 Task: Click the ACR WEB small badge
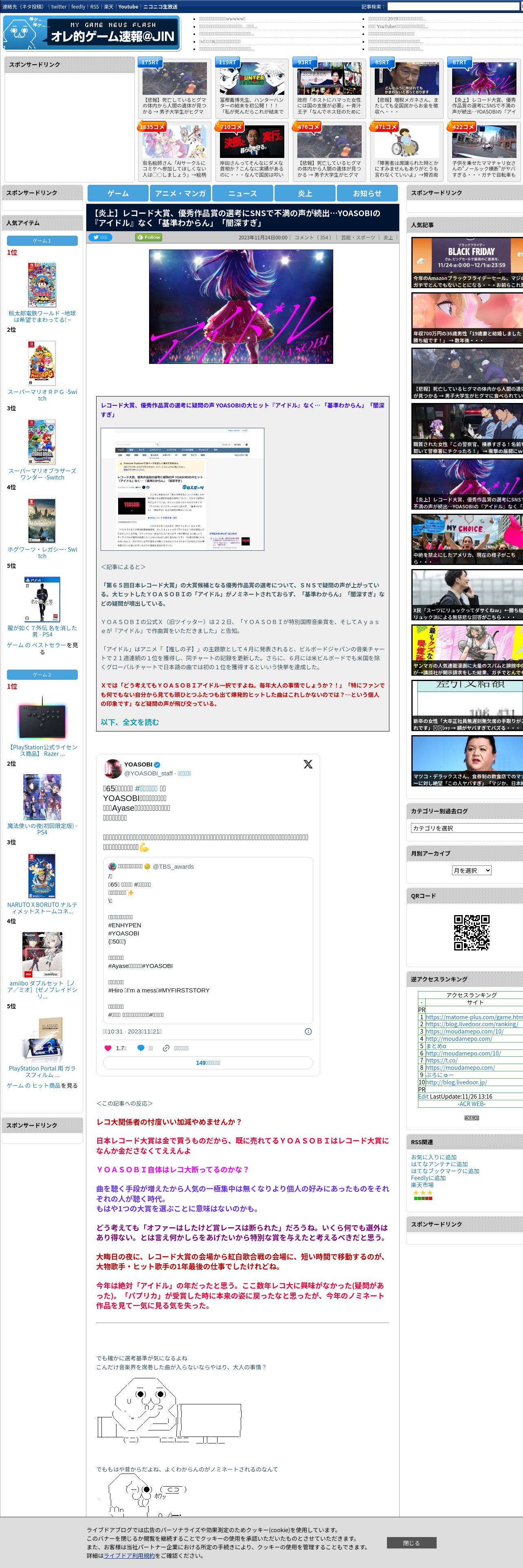(472, 1118)
